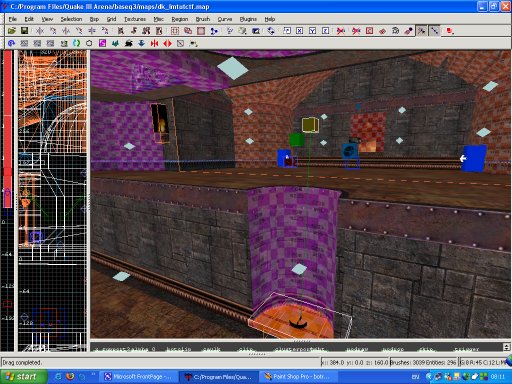Click the eyedropper-style toolbar icon
512x384 pixels.
[408, 31]
